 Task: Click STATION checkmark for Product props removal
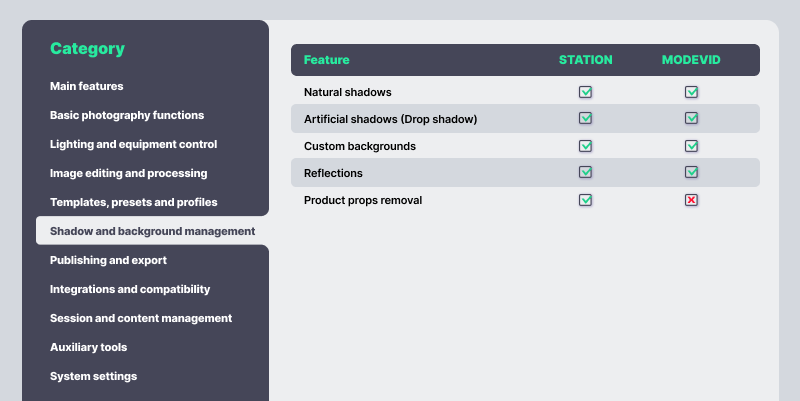(x=586, y=200)
